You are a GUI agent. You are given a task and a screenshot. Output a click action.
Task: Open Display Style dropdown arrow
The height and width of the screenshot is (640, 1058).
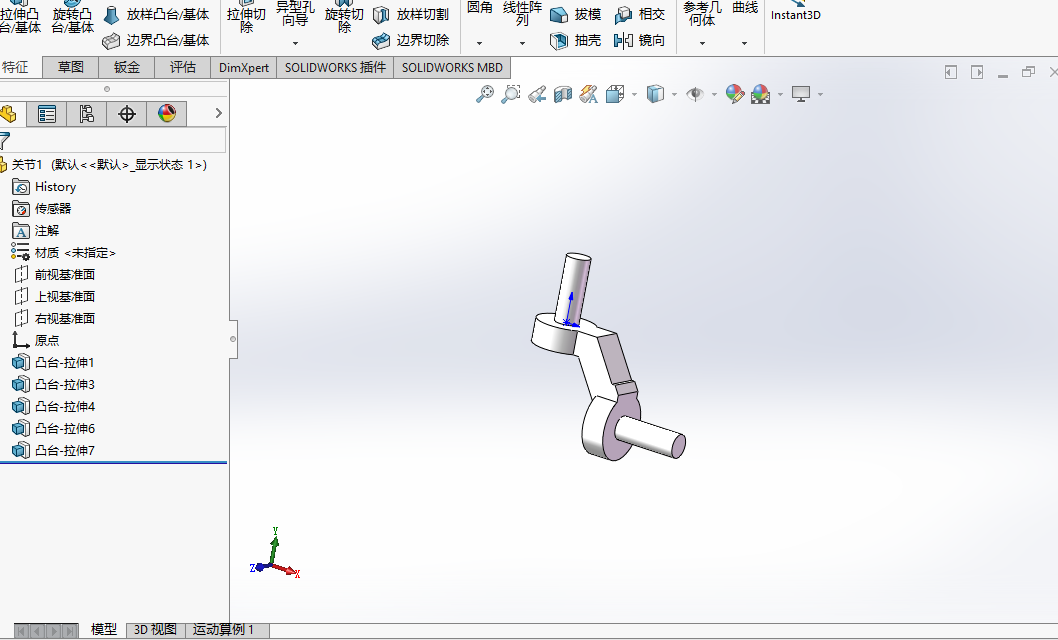[674, 94]
